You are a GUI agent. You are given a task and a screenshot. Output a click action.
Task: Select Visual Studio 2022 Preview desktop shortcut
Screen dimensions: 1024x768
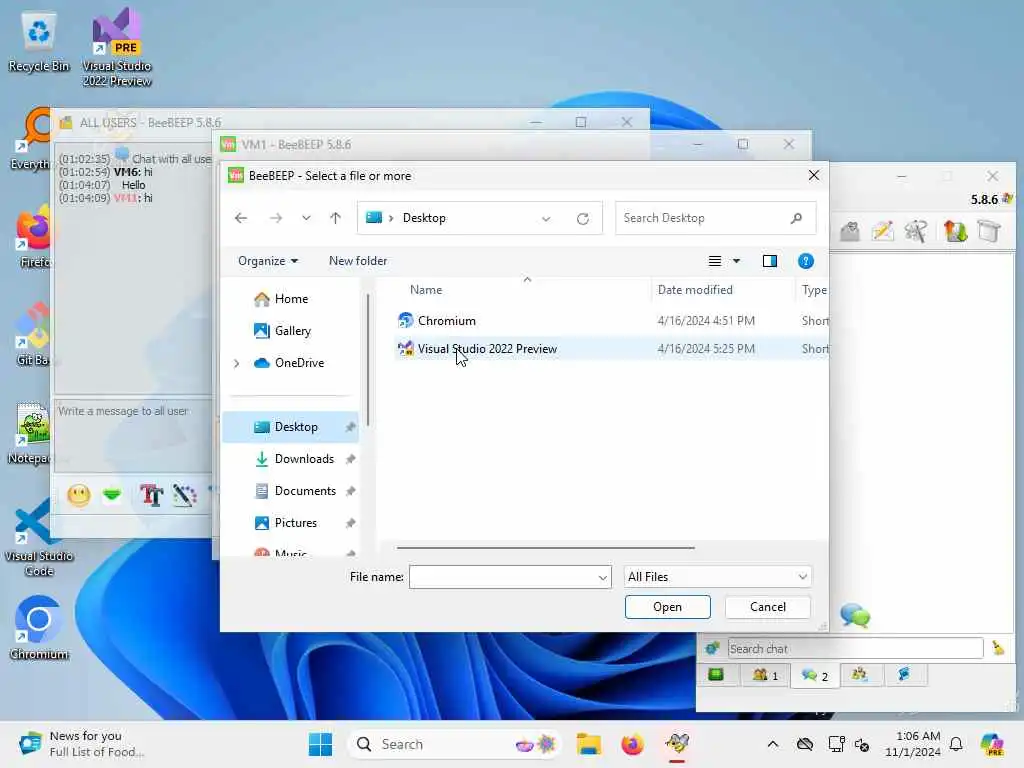[x=116, y=47]
